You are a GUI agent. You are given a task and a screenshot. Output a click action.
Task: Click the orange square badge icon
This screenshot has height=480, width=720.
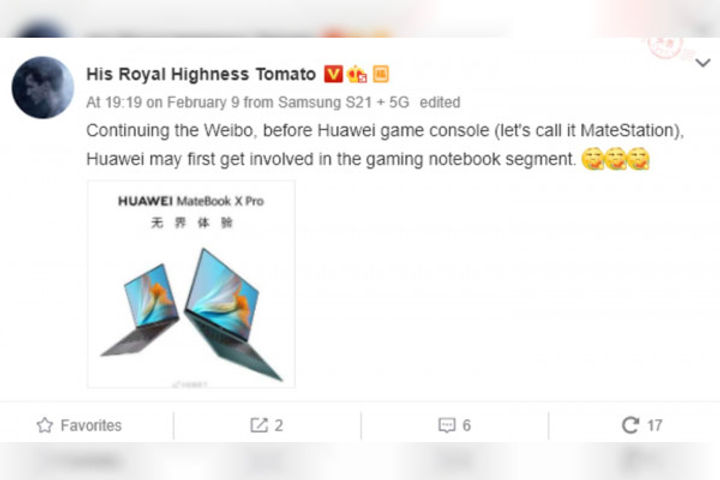[381, 74]
